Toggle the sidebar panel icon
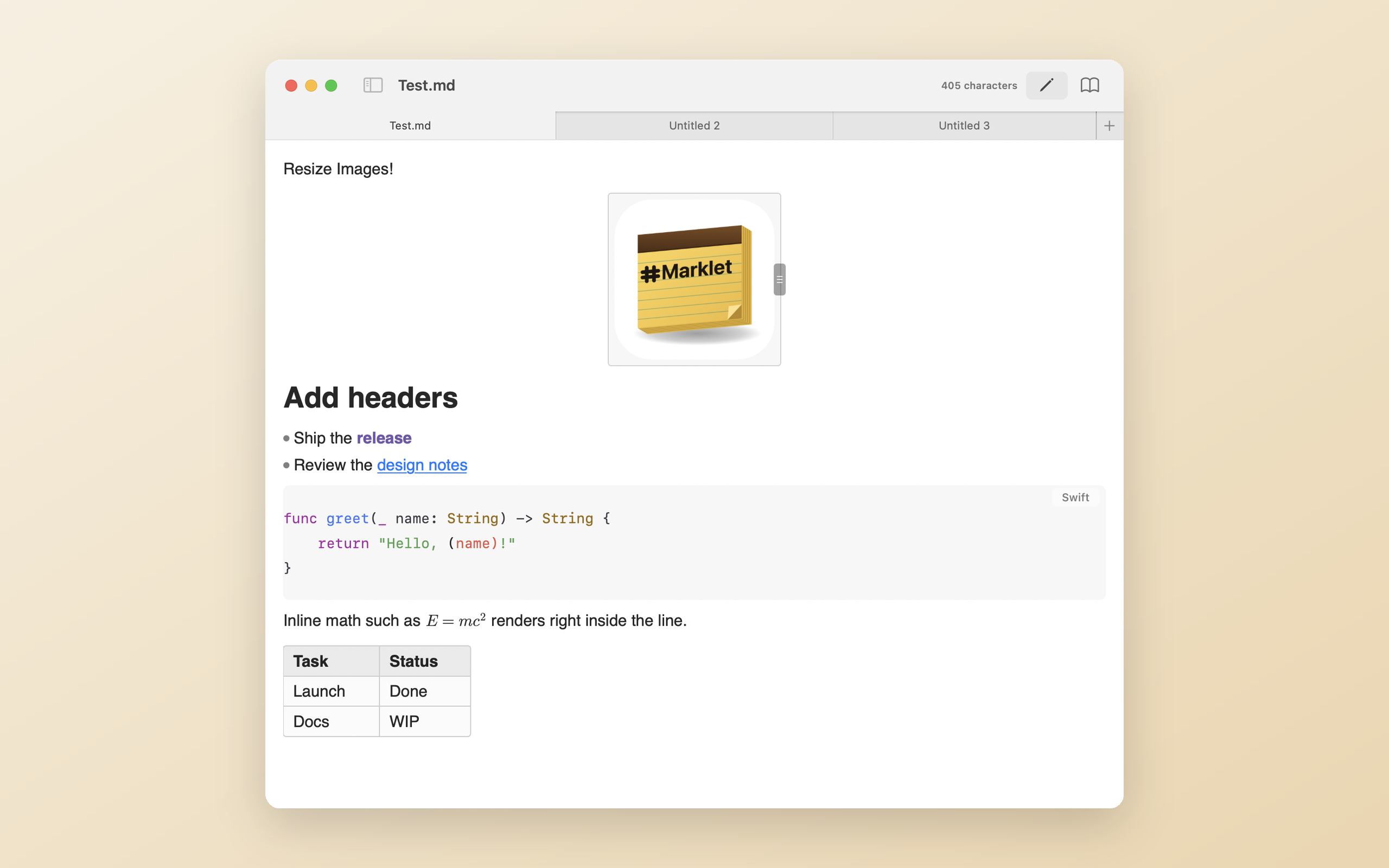This screenshot has width=1389, height=868. click(373, 86)
